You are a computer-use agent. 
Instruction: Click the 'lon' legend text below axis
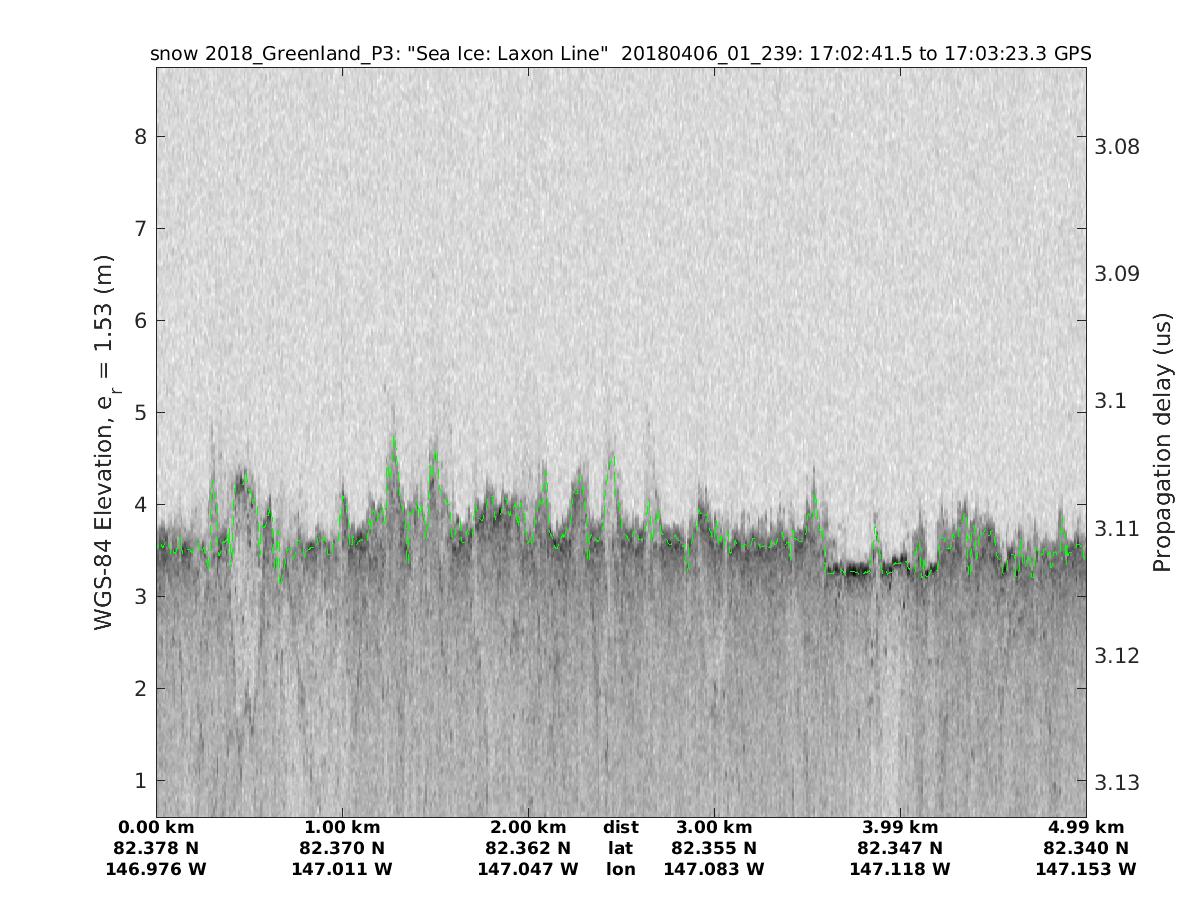(620, 869)
